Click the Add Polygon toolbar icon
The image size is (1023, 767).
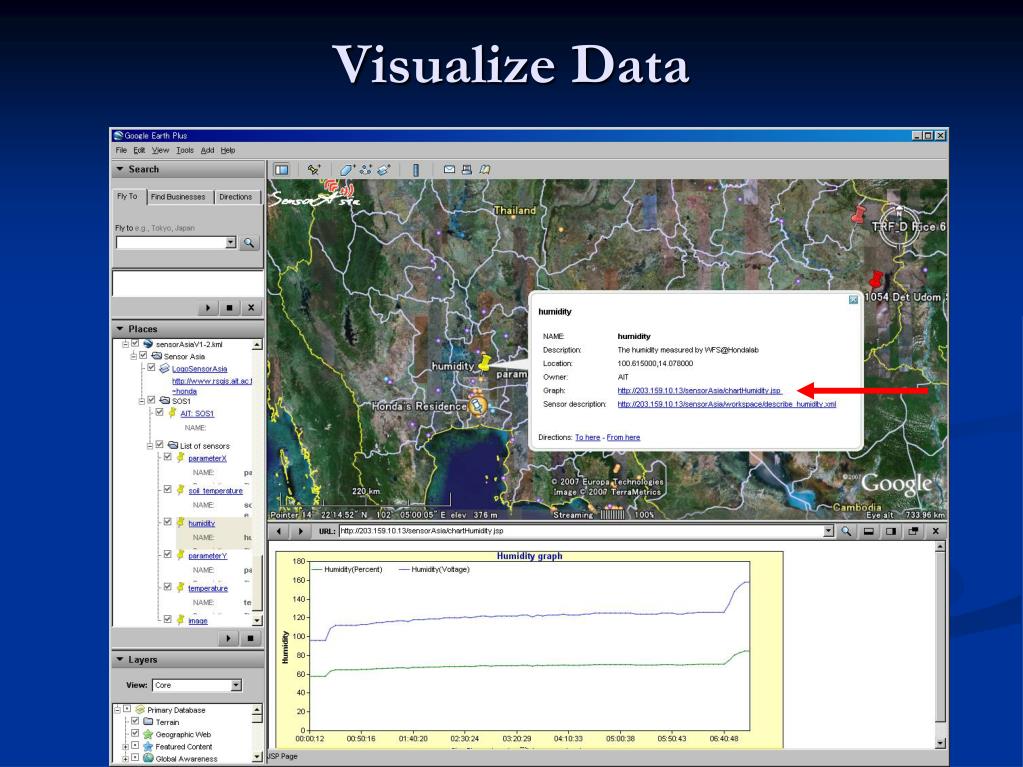pos(346,170)
